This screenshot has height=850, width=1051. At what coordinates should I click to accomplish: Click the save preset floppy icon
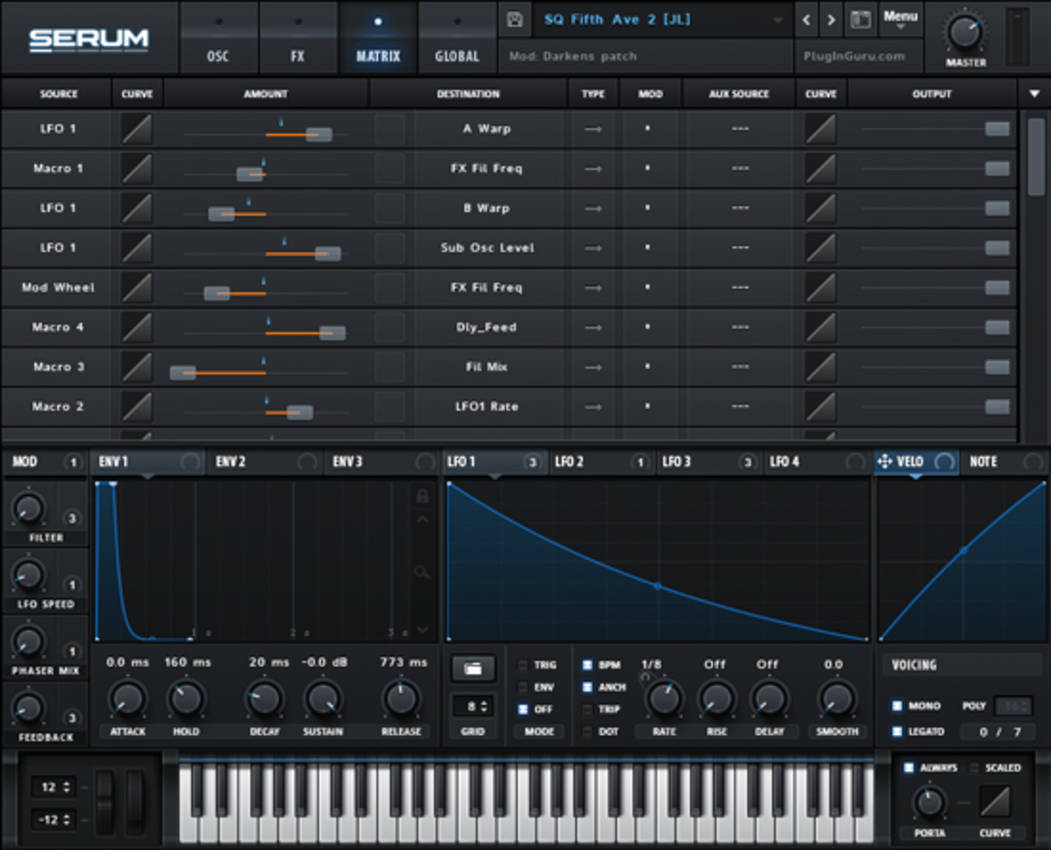(515, 19)
